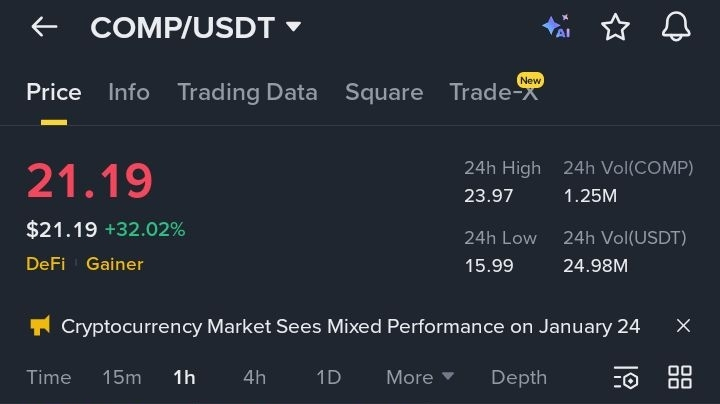Image resolution: width=720 pixels, height=404 pixels.
Task: Open the AI sparkle assistant icon
Action: point(557,27)
